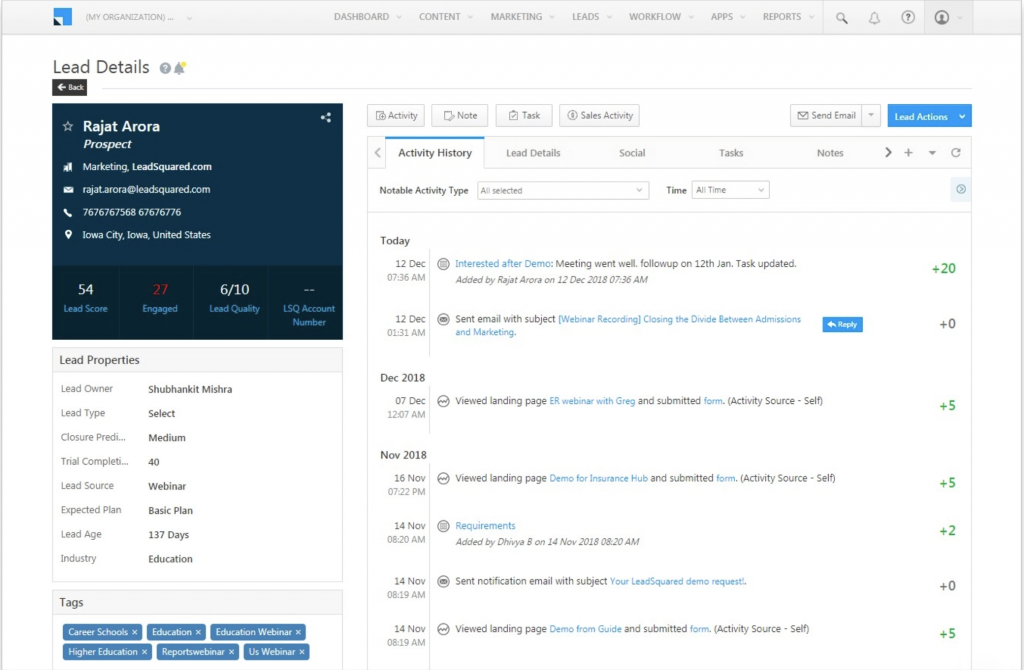Click the company building icon

68,167
